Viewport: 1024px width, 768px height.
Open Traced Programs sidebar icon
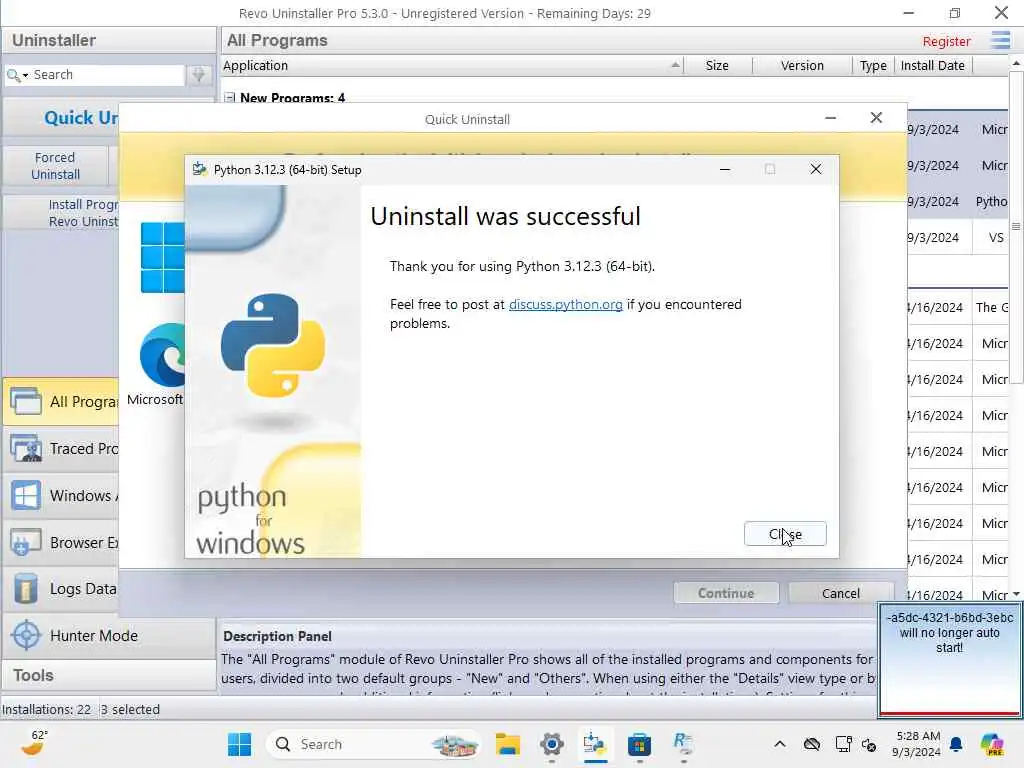(26, 449)
